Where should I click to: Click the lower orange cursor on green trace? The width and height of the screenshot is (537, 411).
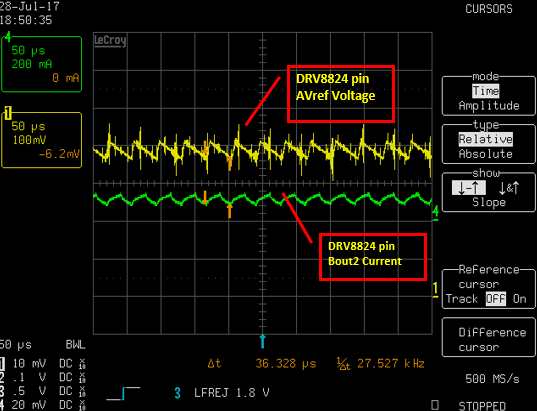point(229,211)
